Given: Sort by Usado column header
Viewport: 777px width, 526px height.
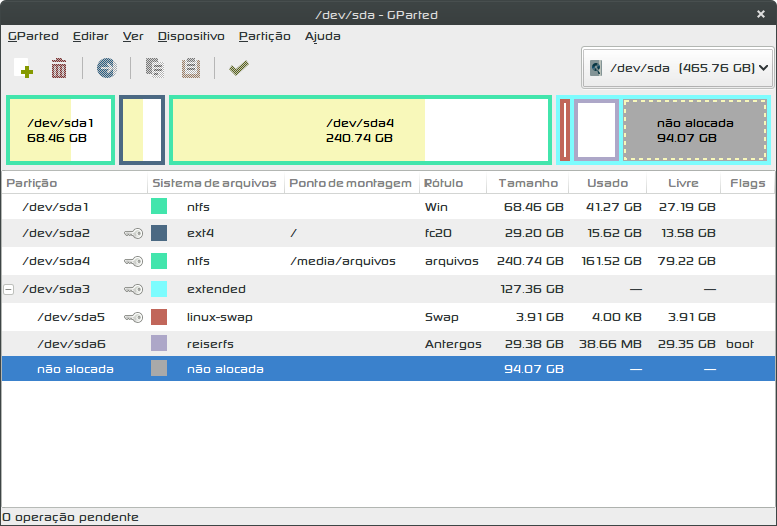Looking at the screenshot, I should pyautogui.click(x=608, y=183).
